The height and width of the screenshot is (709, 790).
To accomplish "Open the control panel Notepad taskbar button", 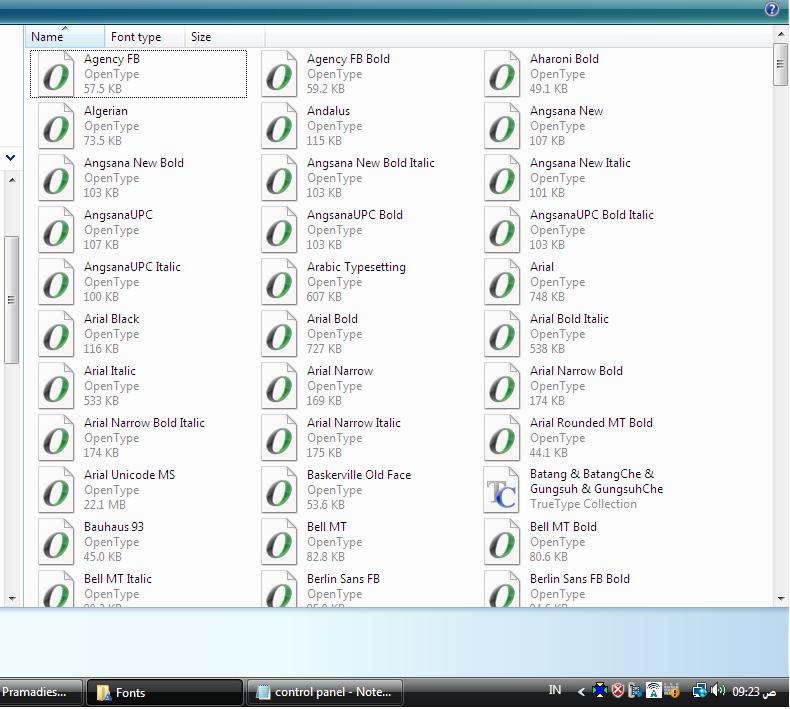I will coord(325,692).
